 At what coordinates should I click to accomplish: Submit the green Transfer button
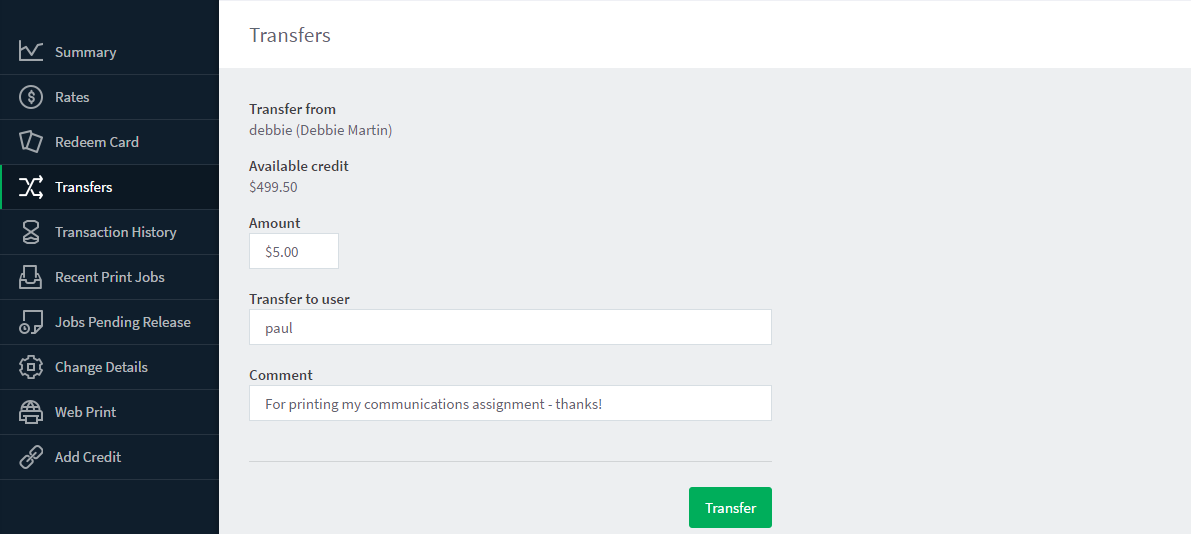(x=730, y=507)
